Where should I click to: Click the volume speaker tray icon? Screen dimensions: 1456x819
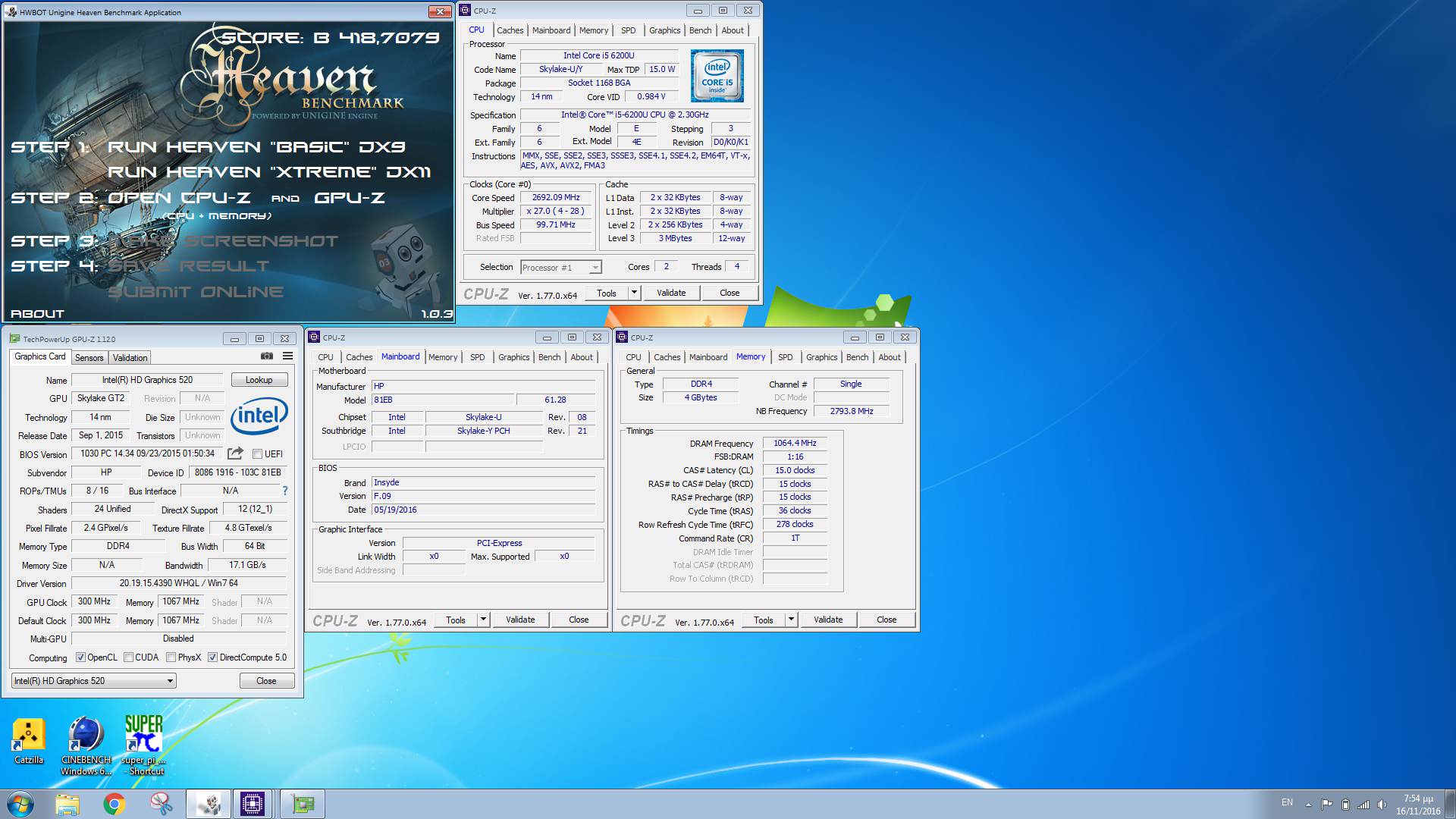click(x=1382, y=804)
